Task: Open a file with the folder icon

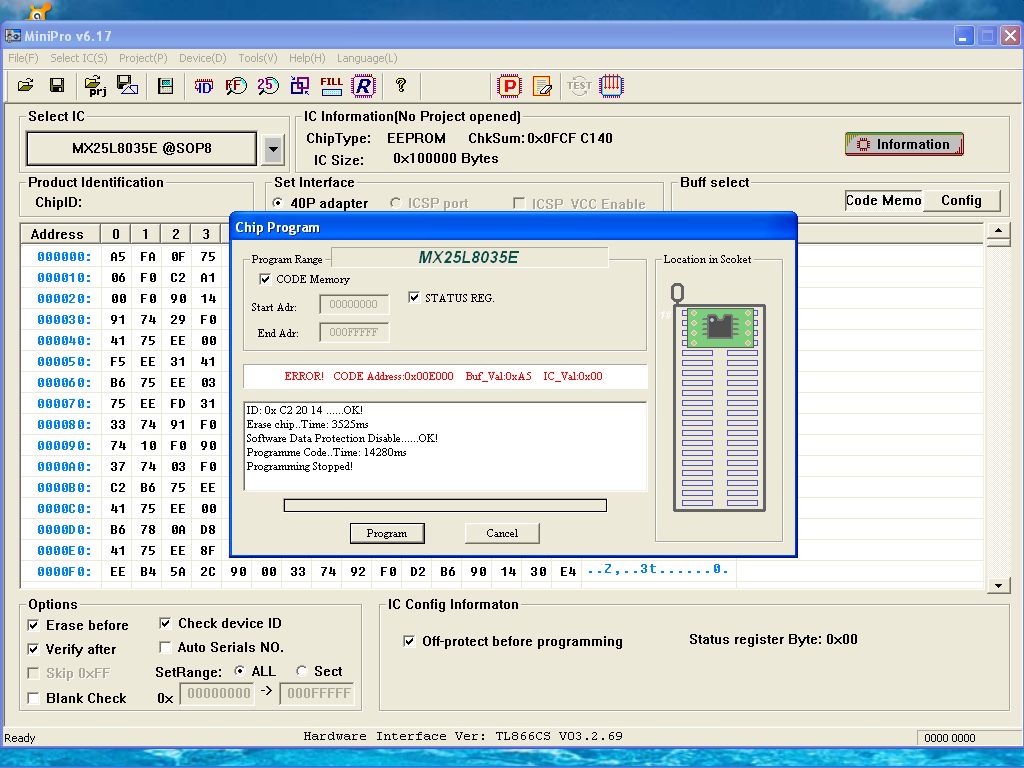Action: pos(25,86)
